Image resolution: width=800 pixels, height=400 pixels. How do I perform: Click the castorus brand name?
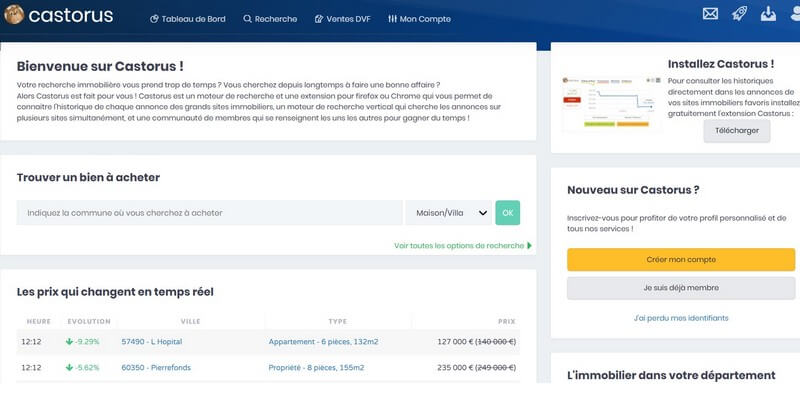tap(71, 15)
